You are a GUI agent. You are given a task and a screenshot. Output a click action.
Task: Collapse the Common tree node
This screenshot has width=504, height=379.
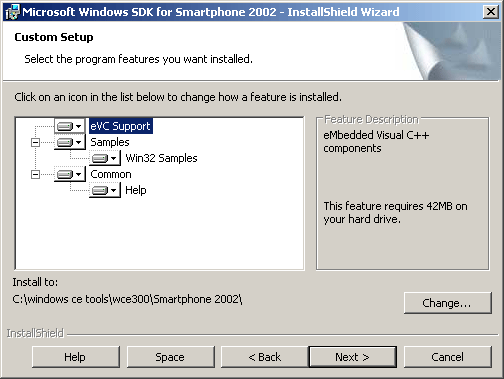click(35, 174)
